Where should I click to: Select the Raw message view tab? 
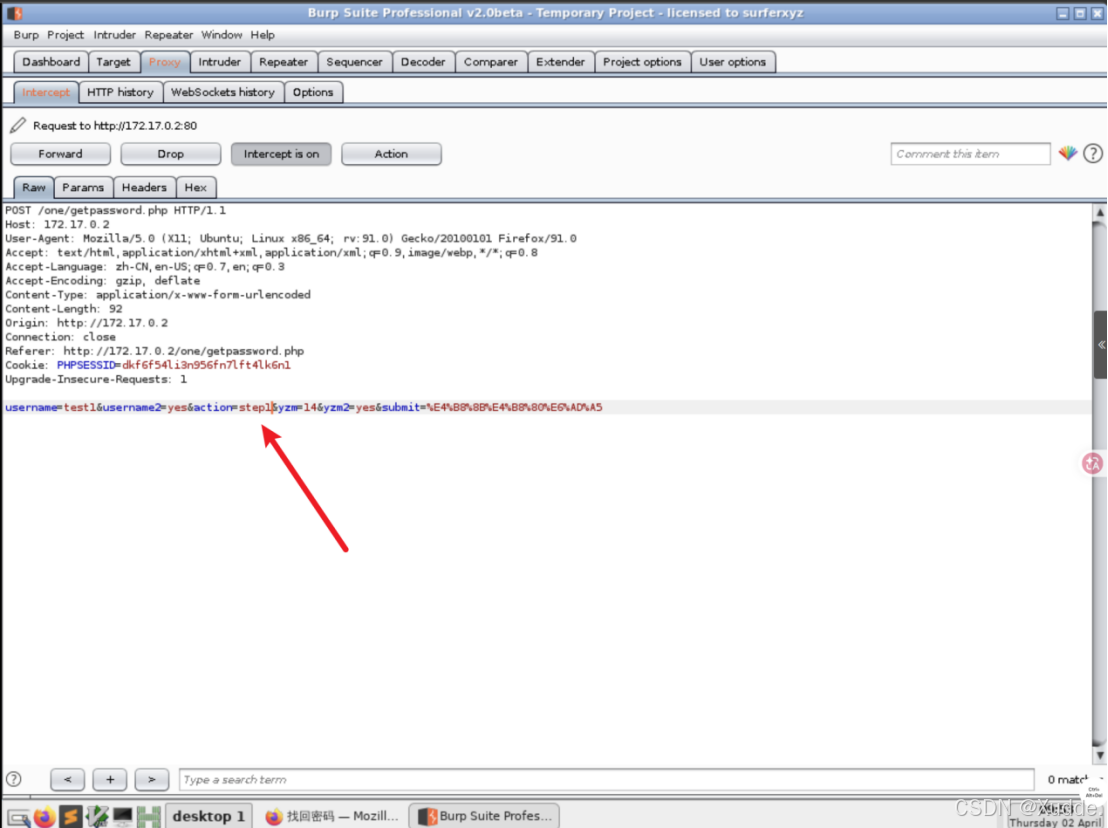tap(33, 188)
